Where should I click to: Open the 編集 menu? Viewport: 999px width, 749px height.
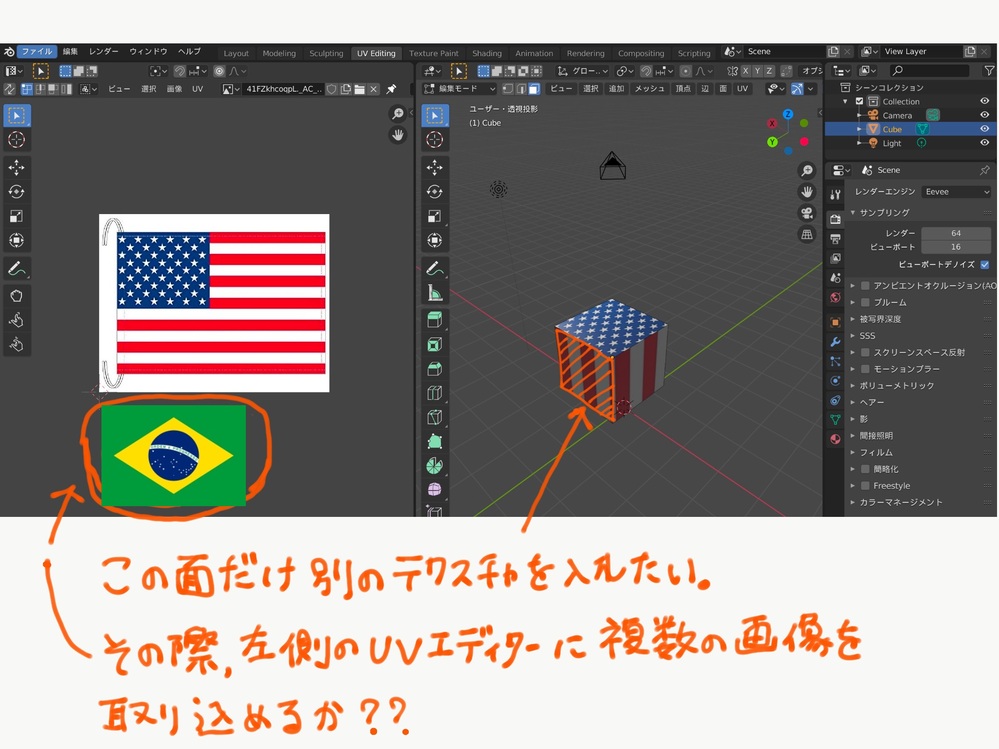pos(70,52)
